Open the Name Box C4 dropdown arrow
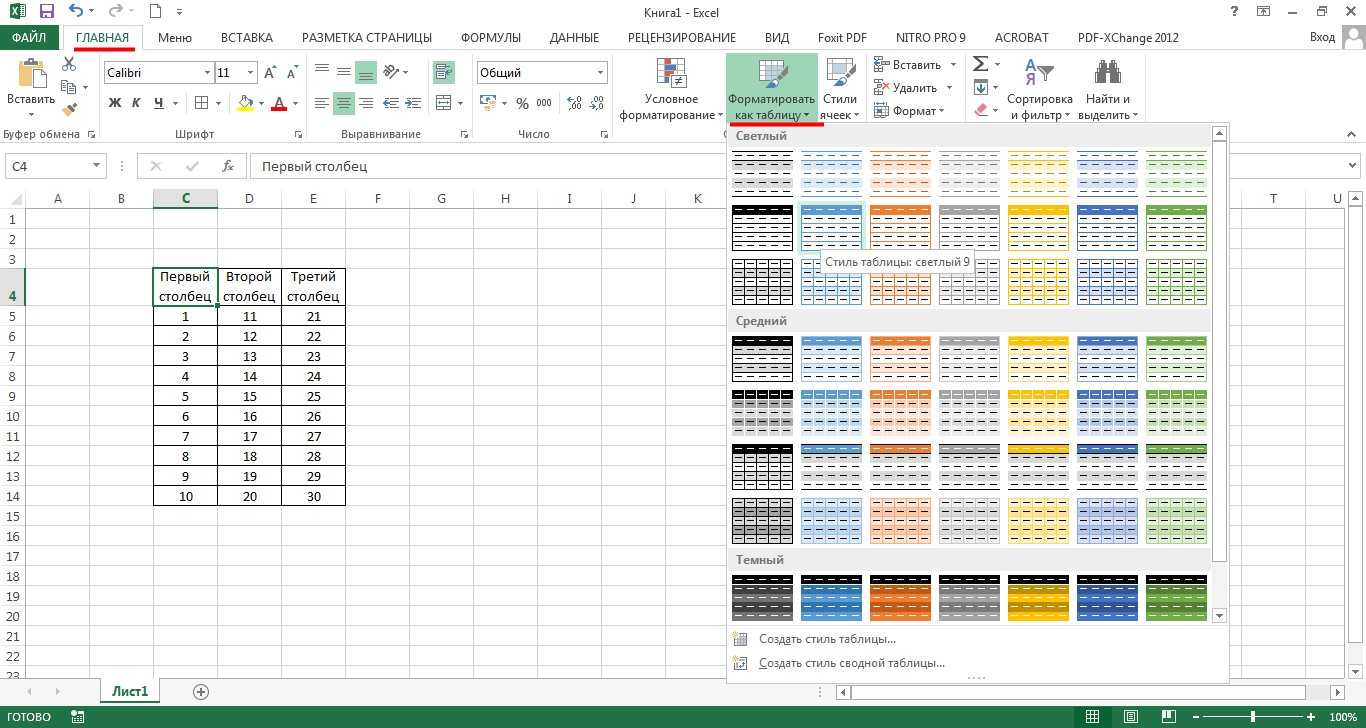This screenshot has height=728, width=1366. (x=96, y=166)
